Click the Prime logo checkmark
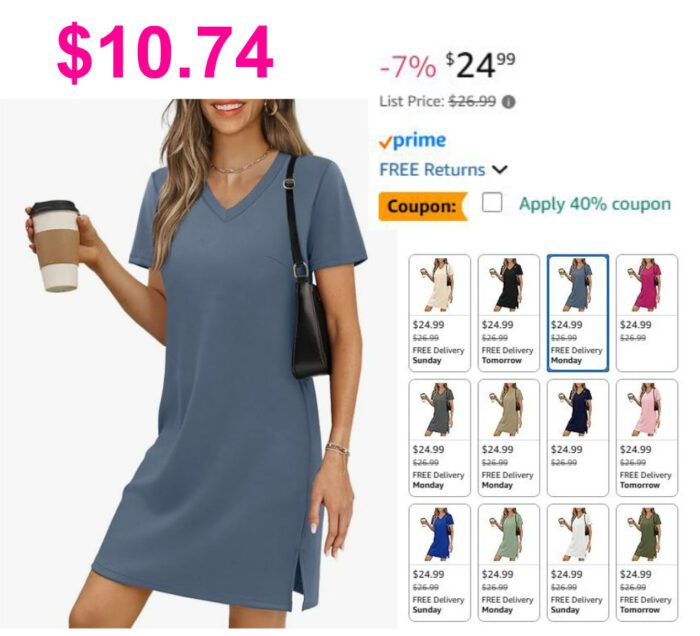Image resolution: width=700 pixels, height=636 pixels. click(x=385, y=142)
